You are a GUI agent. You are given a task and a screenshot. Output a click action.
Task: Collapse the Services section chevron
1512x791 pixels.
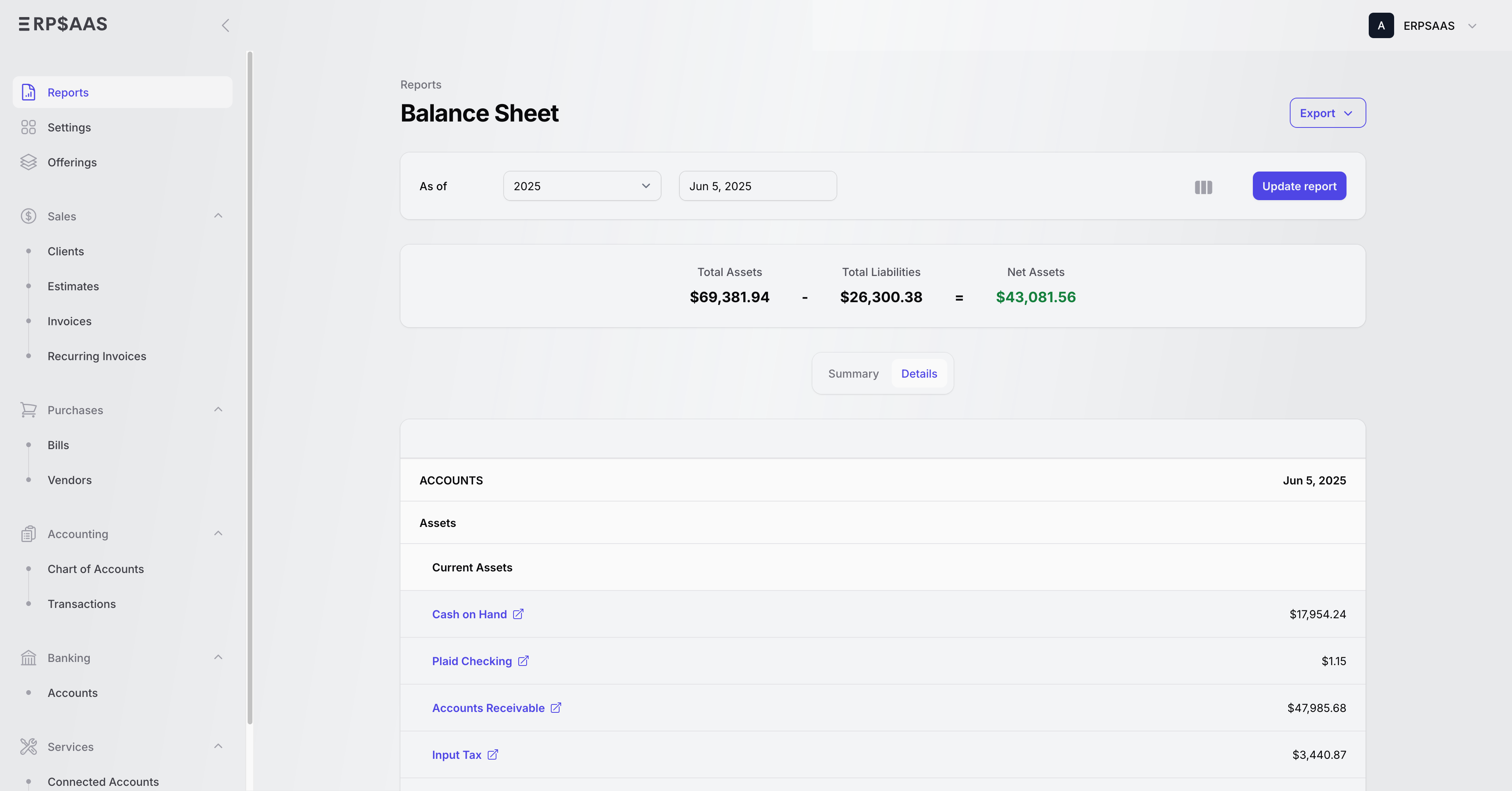(218, 746)
